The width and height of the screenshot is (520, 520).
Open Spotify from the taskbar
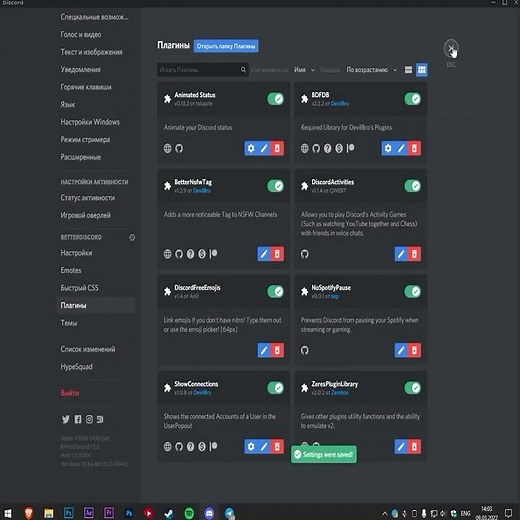189,513
